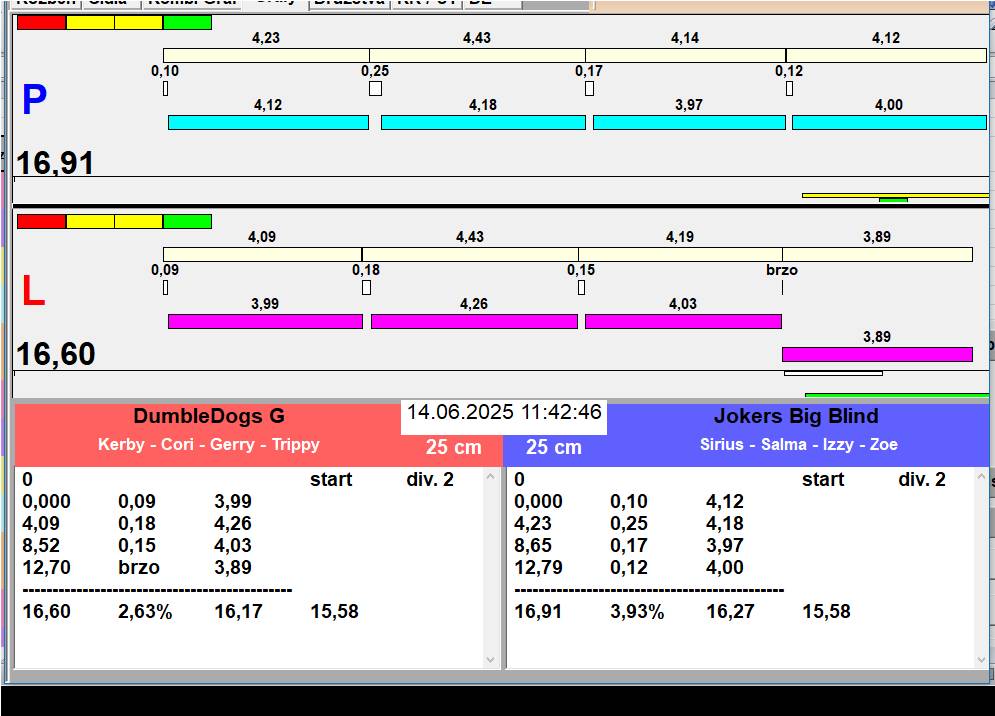Switch to the Kombi Graf tab

pyautogui.click(x=189, y=3)
